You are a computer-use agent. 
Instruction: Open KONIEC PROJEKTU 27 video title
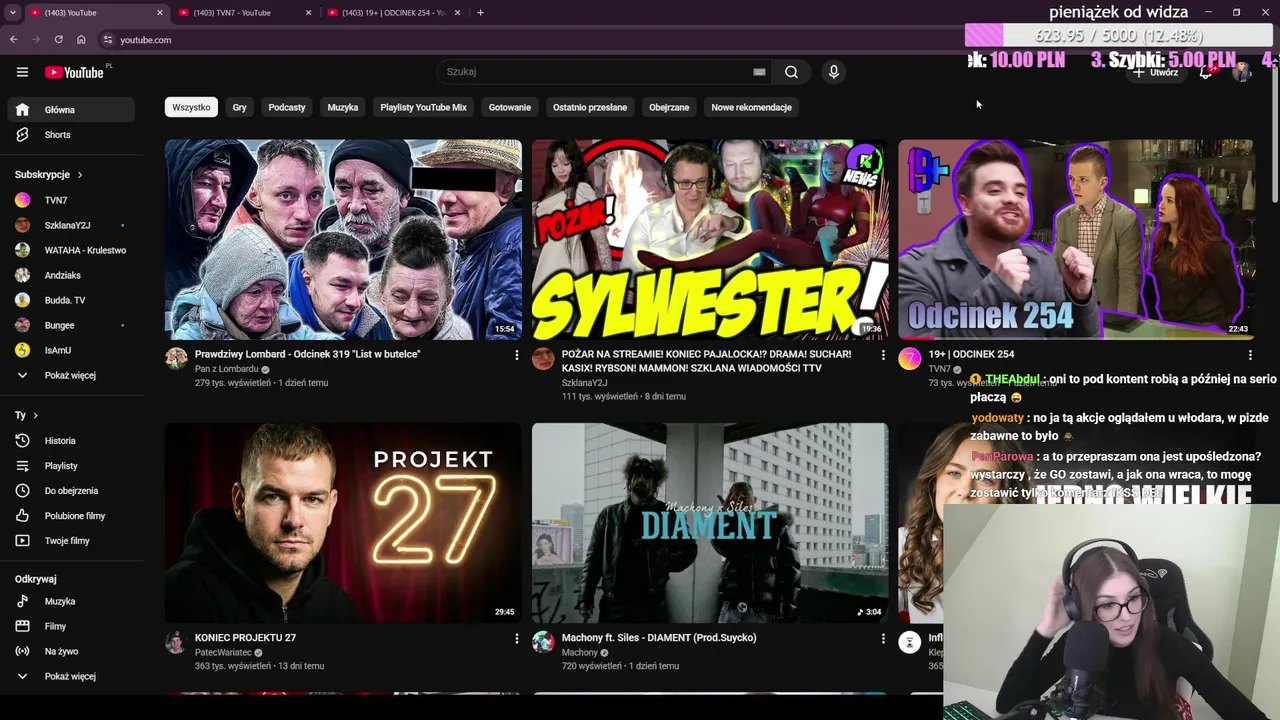245,638
